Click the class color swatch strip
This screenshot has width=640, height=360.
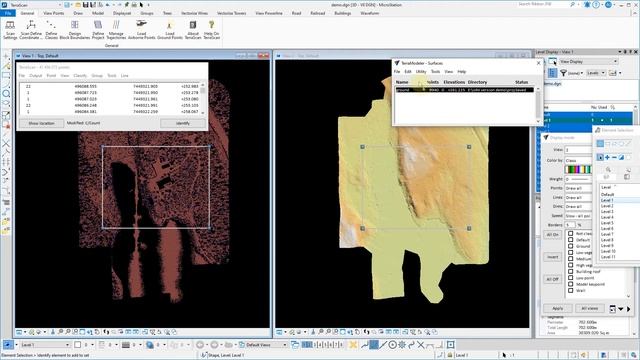[579, 169]
